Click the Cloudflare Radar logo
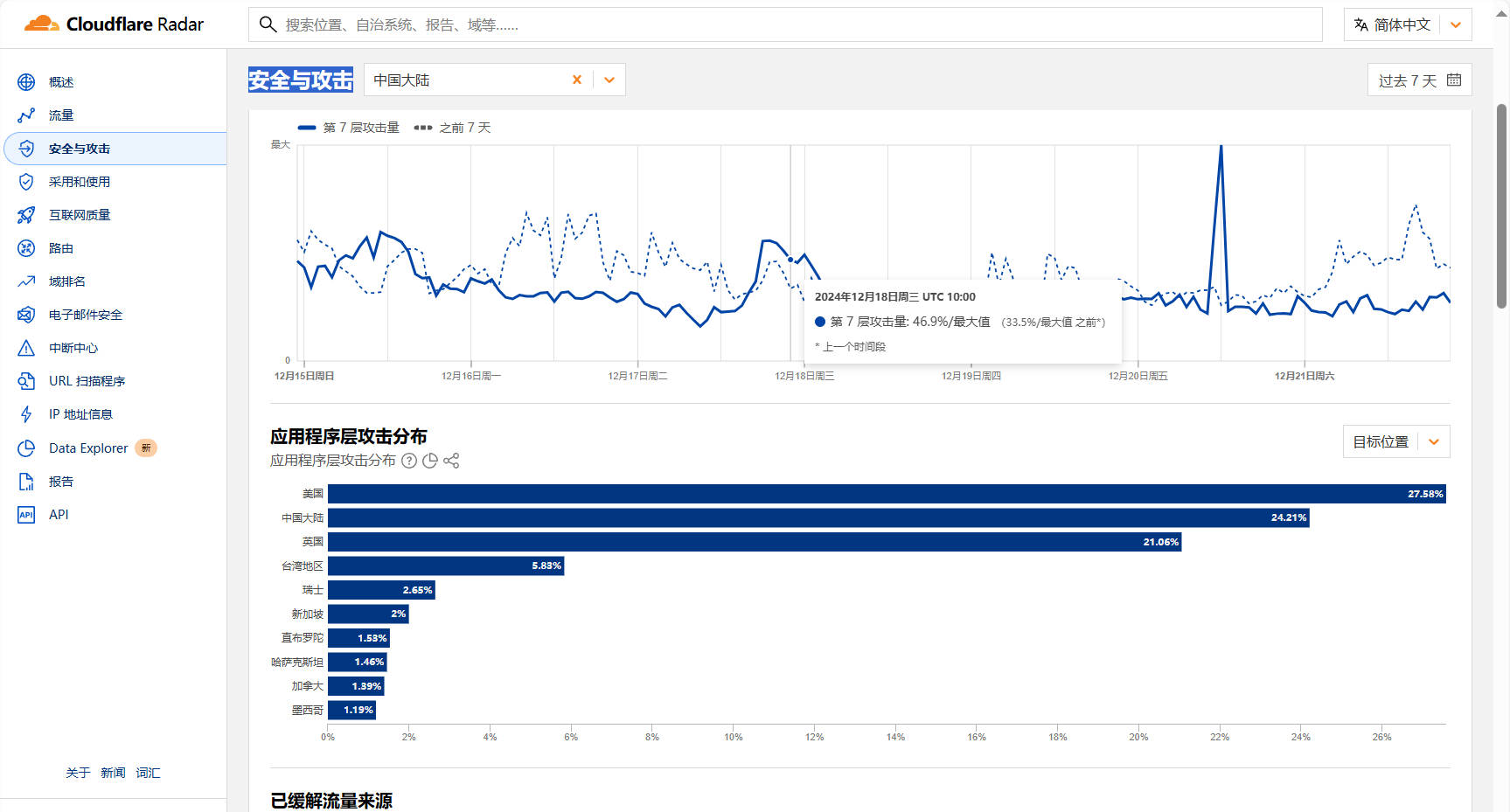The image size is (1510, 812). pos(114,24)
